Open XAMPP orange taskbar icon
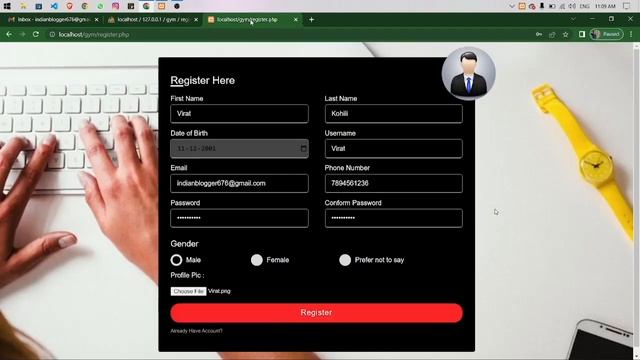640x360 pixels. 162,6
